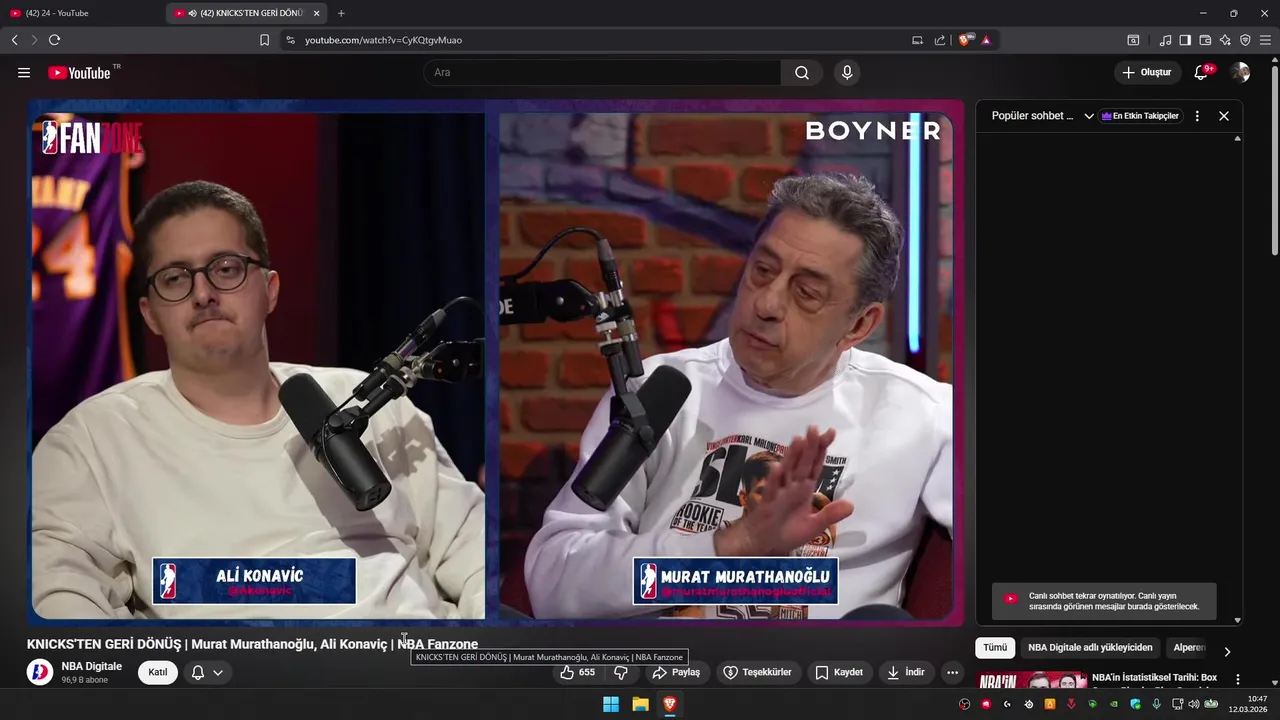Open Brave Wallet icon
This screenshot has height=720, width=1280.
pyautogui.click(x=1205, y=40)
